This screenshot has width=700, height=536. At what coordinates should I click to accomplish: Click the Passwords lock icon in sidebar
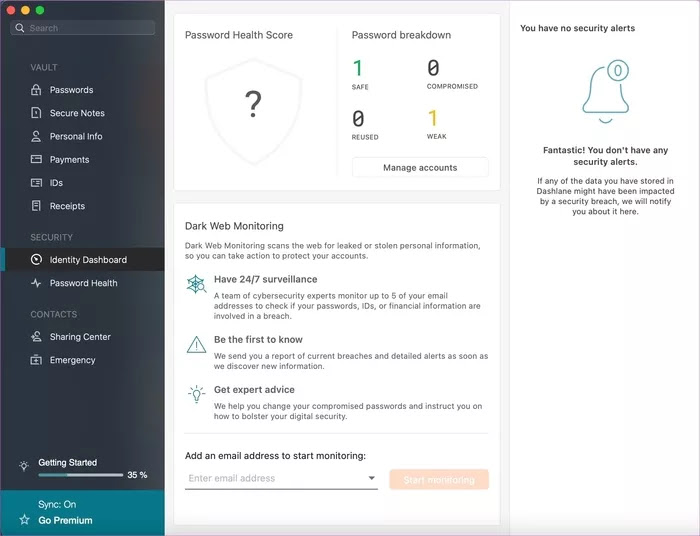coord(36,90)
